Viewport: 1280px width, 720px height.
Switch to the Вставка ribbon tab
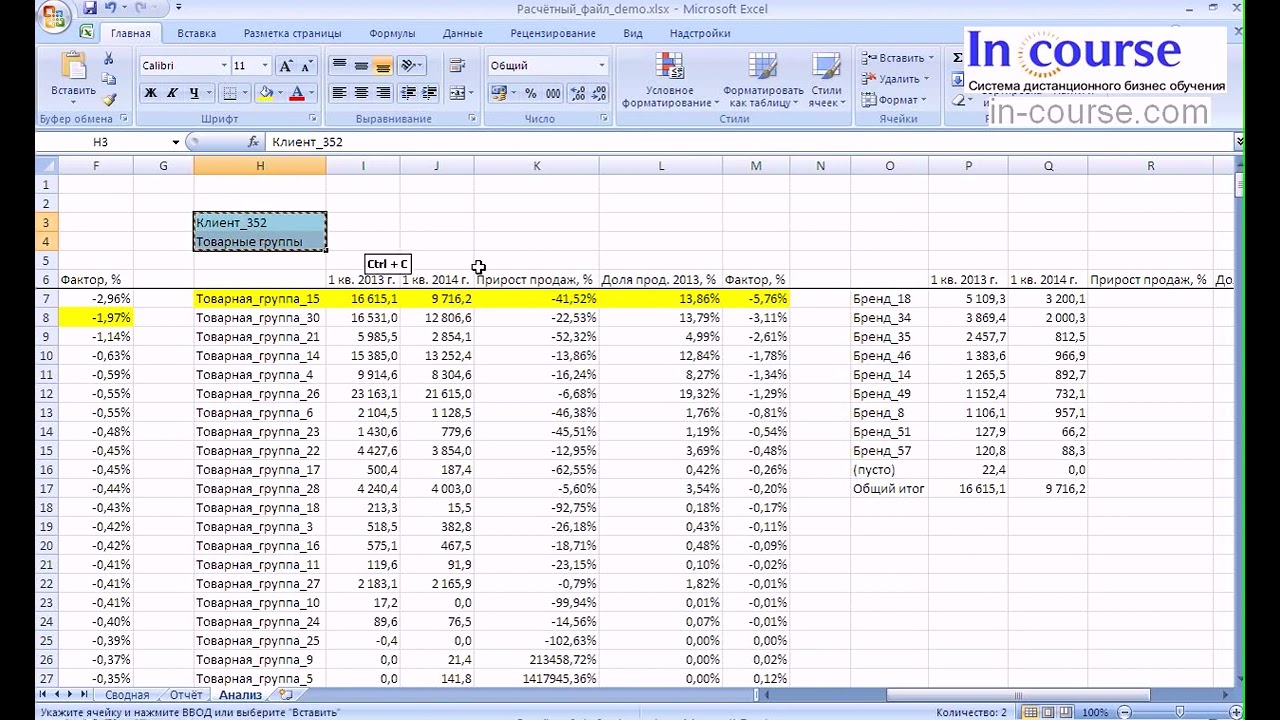(x=197, y=33)
